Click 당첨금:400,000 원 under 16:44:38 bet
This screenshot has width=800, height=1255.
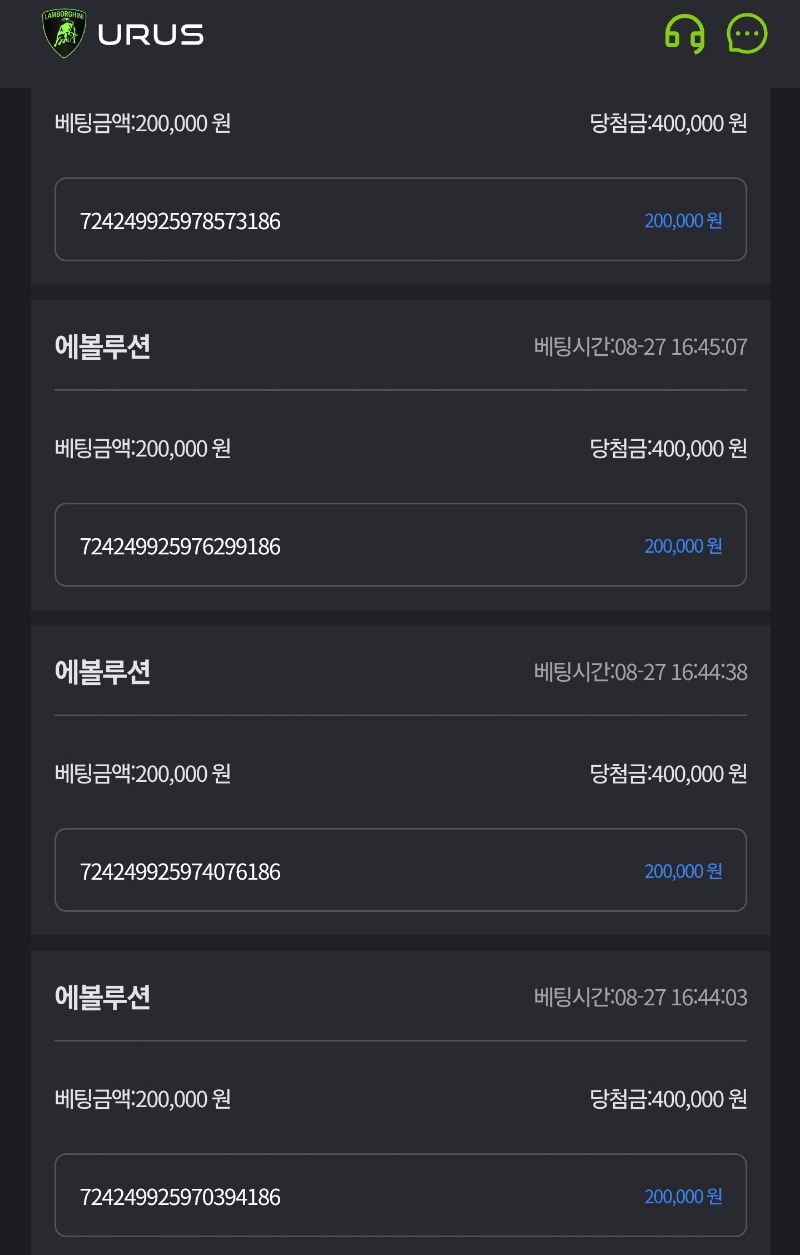click(x=668, y=774)
